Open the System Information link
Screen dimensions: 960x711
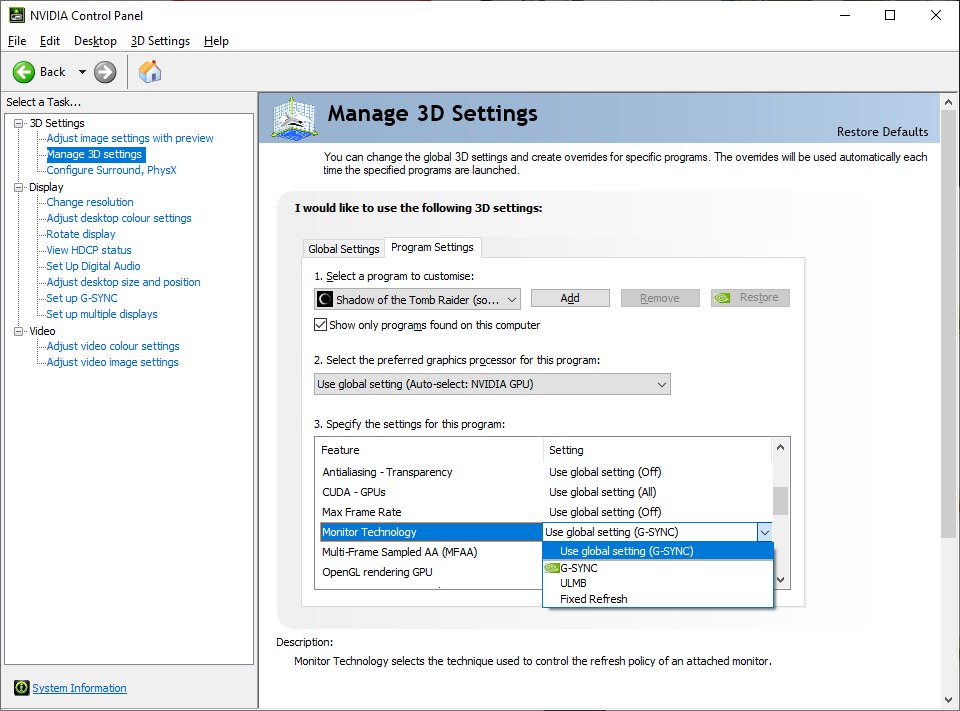[x=80, y=688]
